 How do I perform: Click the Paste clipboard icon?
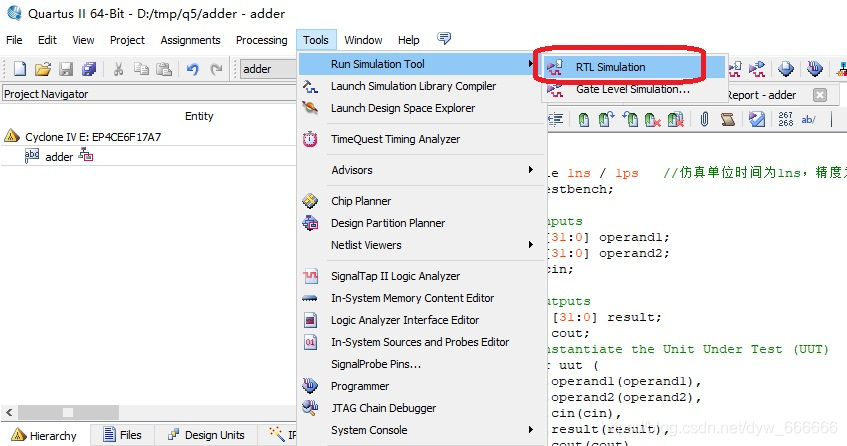(164, 69)
